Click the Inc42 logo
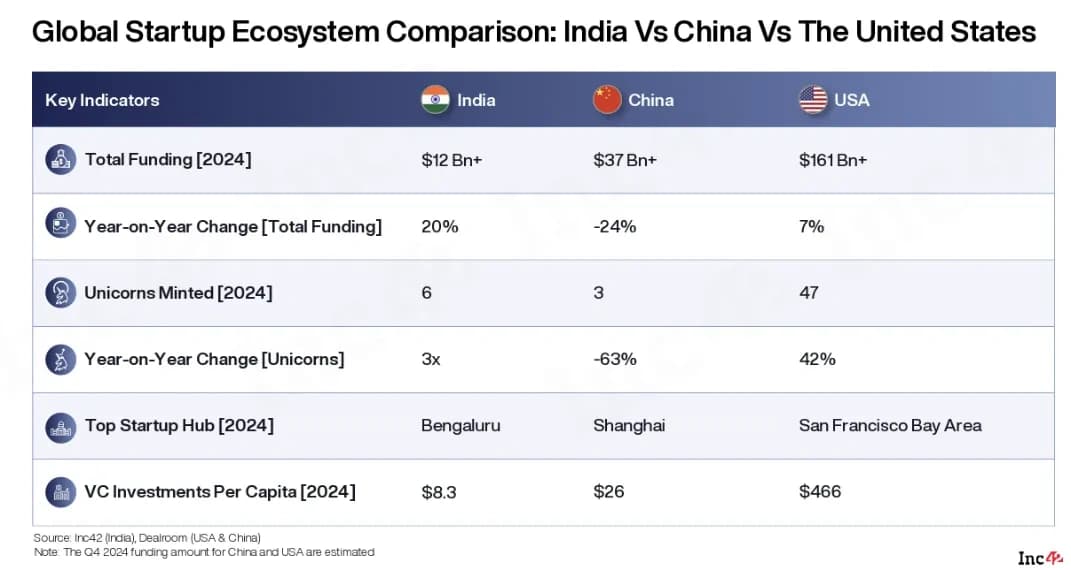 [1040, 558]
